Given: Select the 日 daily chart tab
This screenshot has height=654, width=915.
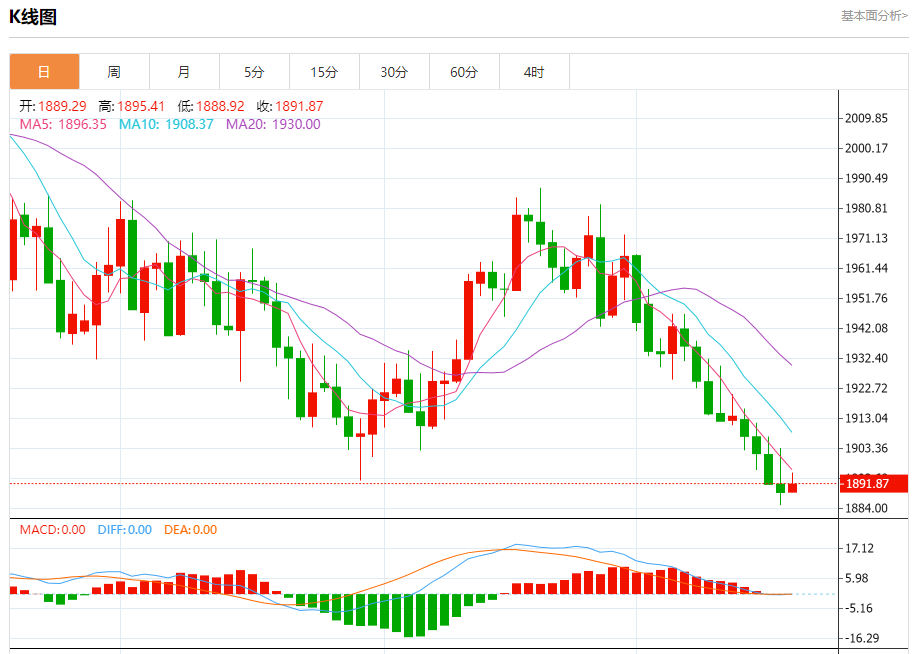Looking at the screenshot, I should coord(44,72).
